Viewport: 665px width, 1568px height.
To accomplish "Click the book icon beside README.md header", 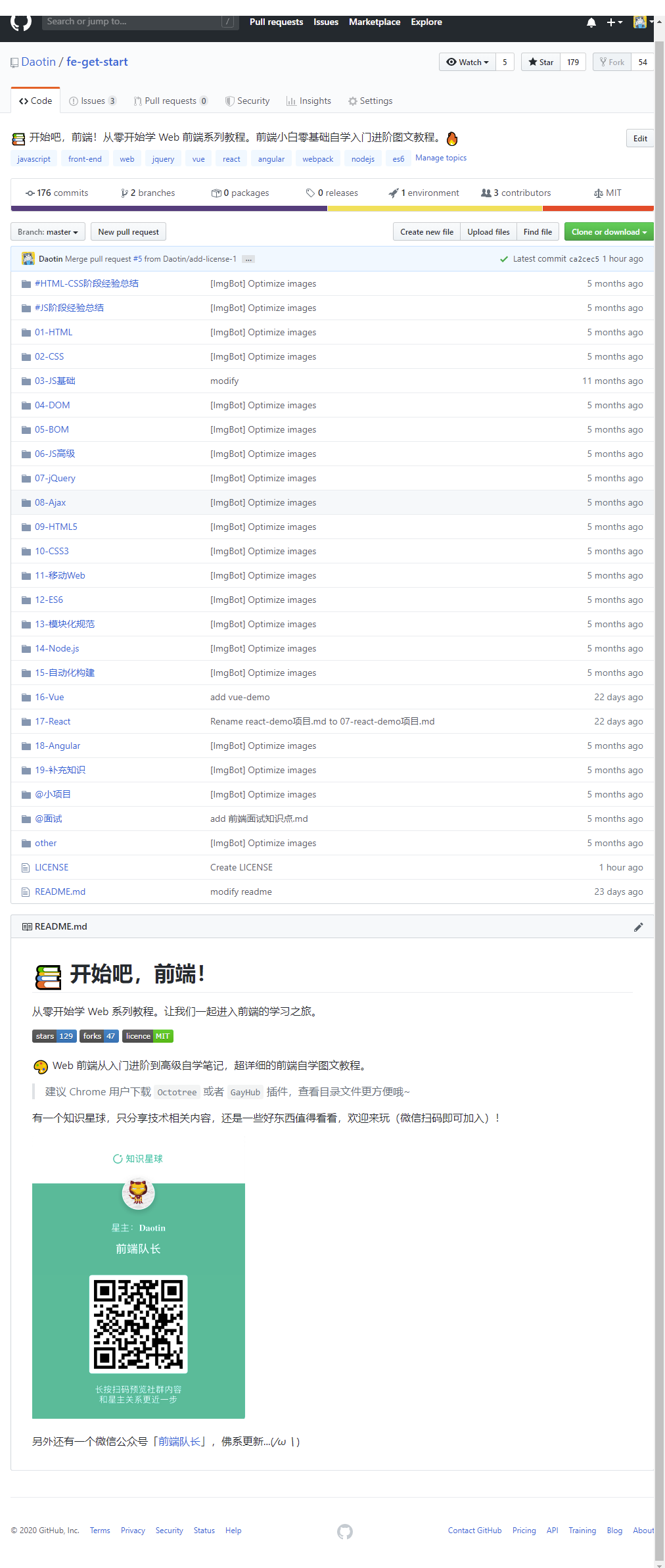I will click(27, 927).
